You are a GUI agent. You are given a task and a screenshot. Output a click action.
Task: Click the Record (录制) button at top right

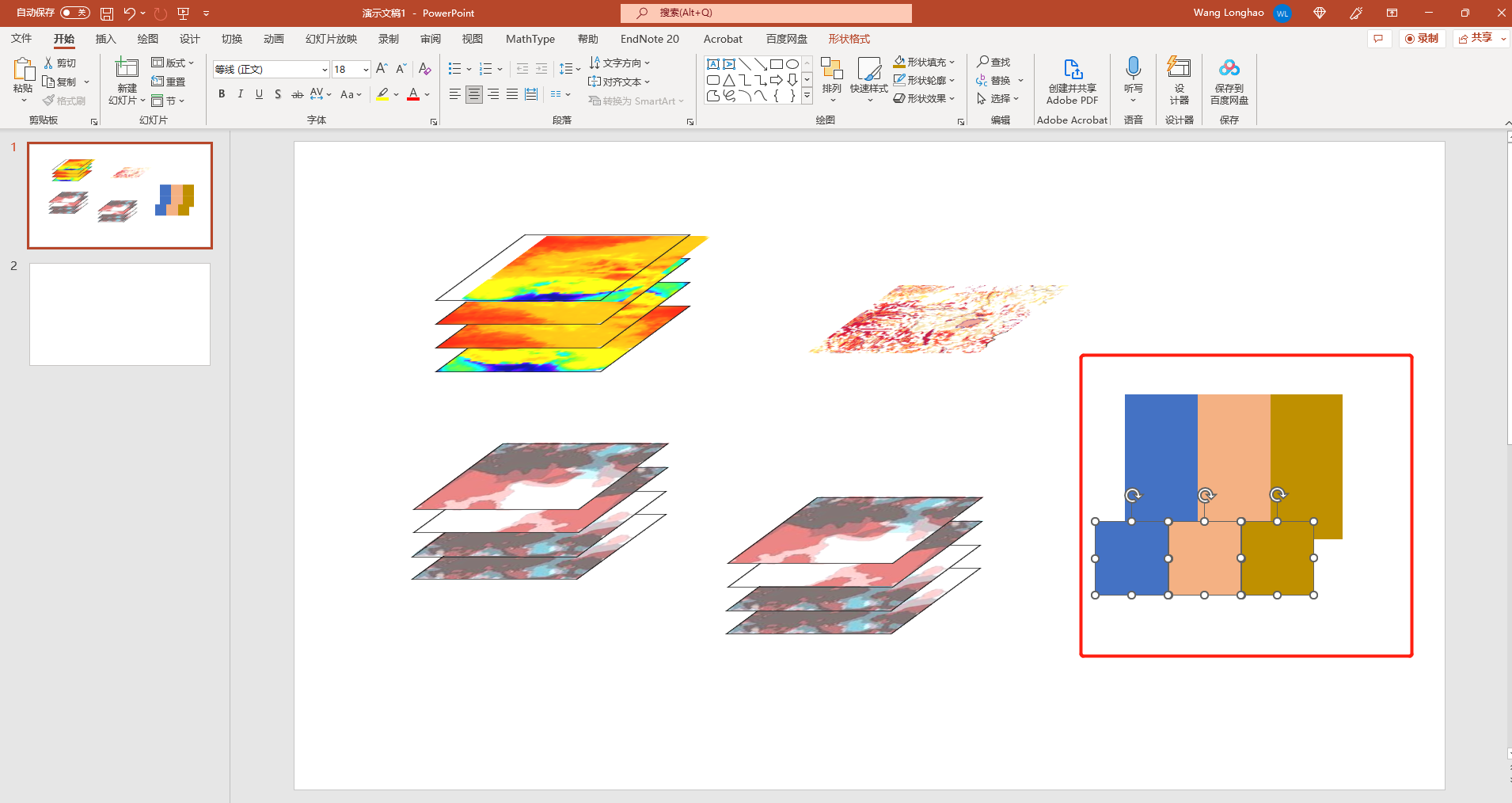(x=1423, y=39)
